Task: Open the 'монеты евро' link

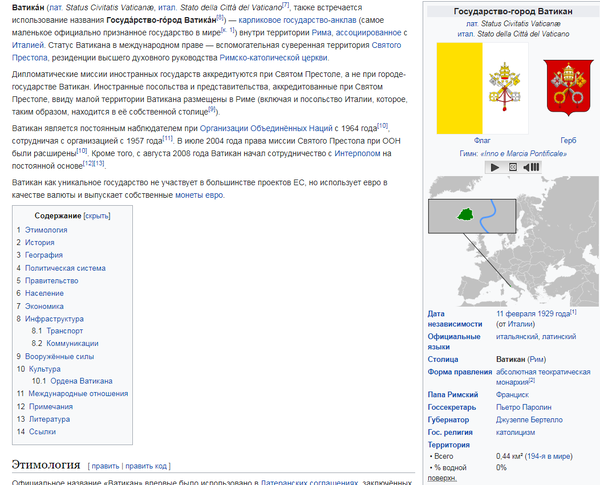Action: coord(199,195)
